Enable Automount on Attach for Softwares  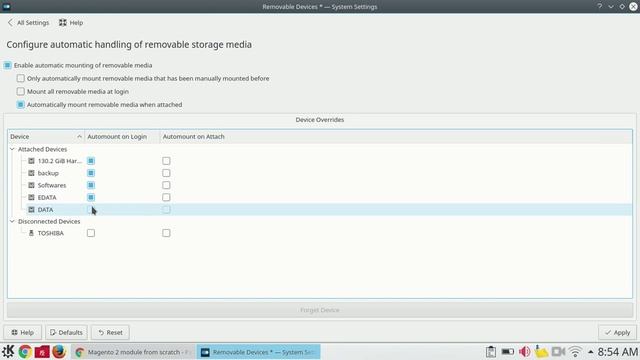[166, 185]
